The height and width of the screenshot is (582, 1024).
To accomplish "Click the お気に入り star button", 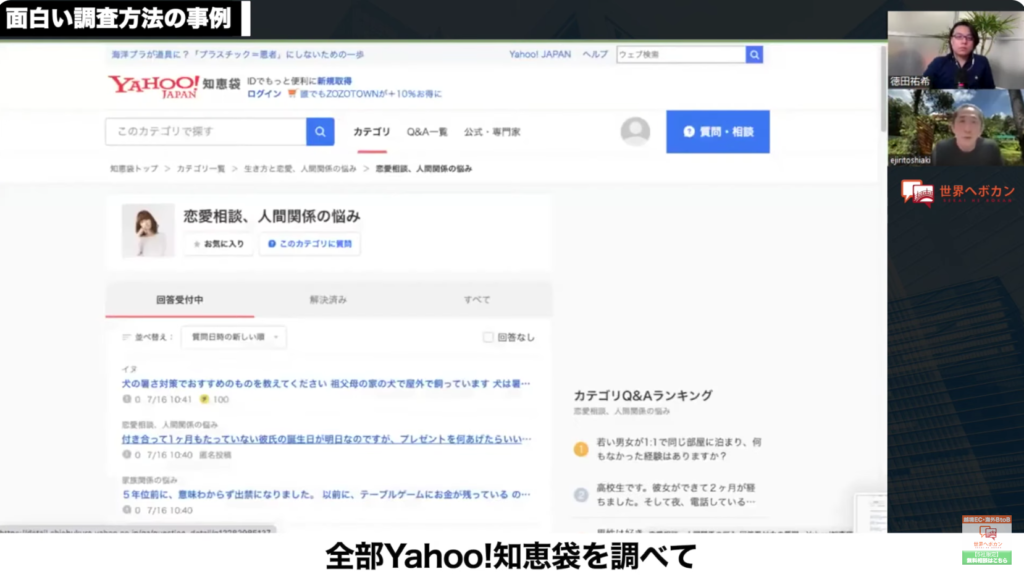I will click(x=218, y=244).
